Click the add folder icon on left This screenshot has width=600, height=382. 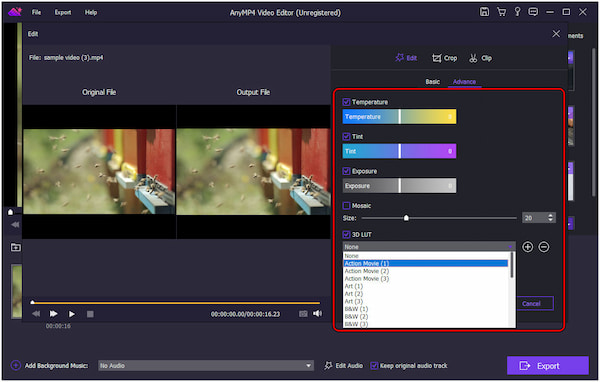click(x=16, y=247)
